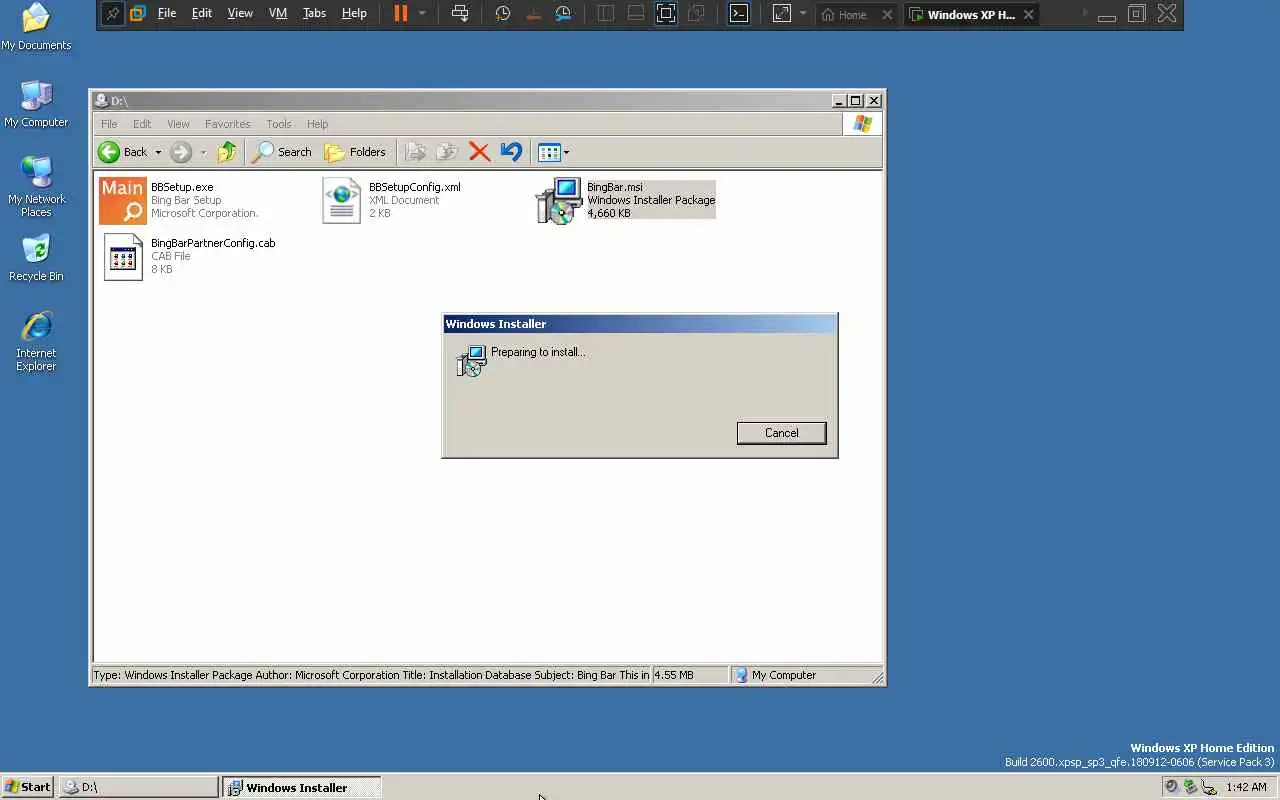
Task: Click the grey round tray icon
Action: tap(1172, 787)
